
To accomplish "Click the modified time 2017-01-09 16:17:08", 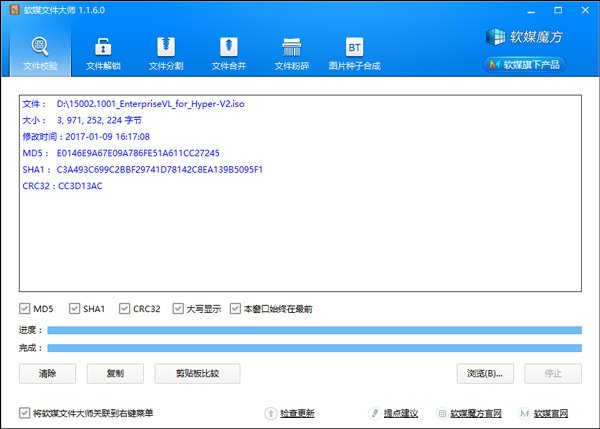I will [108, 137].
